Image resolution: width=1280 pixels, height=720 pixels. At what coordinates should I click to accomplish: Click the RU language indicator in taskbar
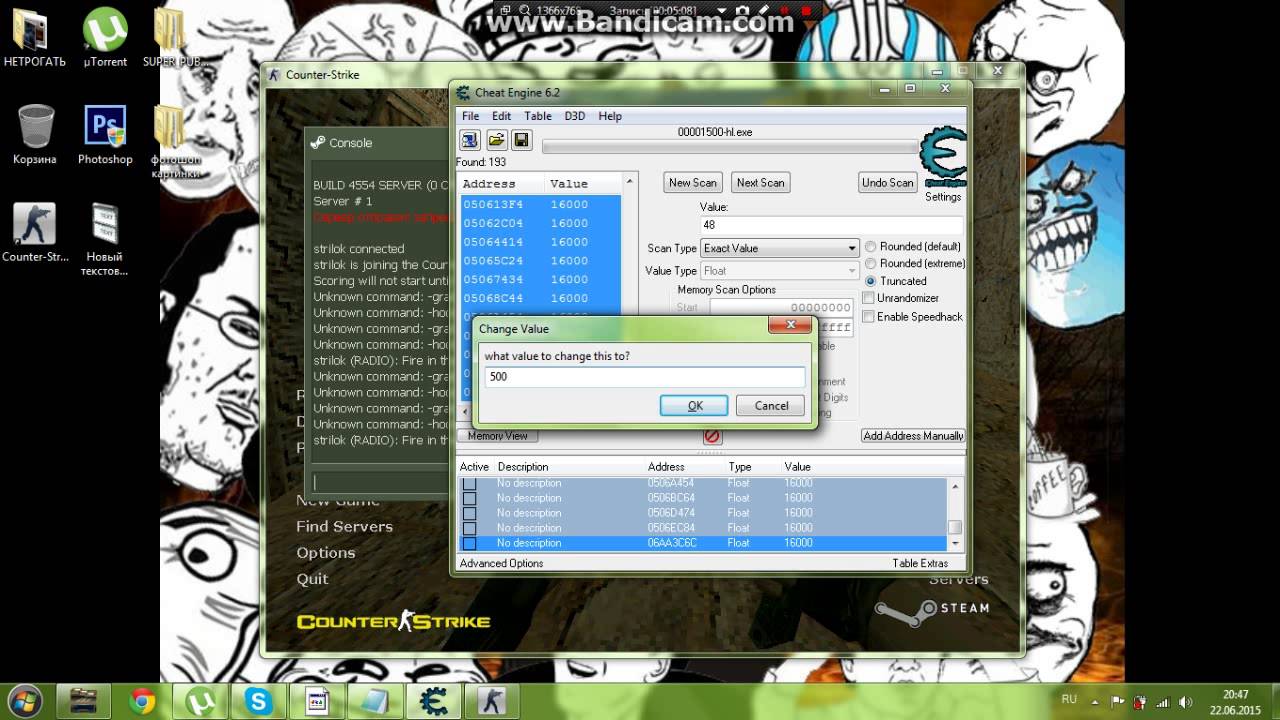(x=1069, y=699)
